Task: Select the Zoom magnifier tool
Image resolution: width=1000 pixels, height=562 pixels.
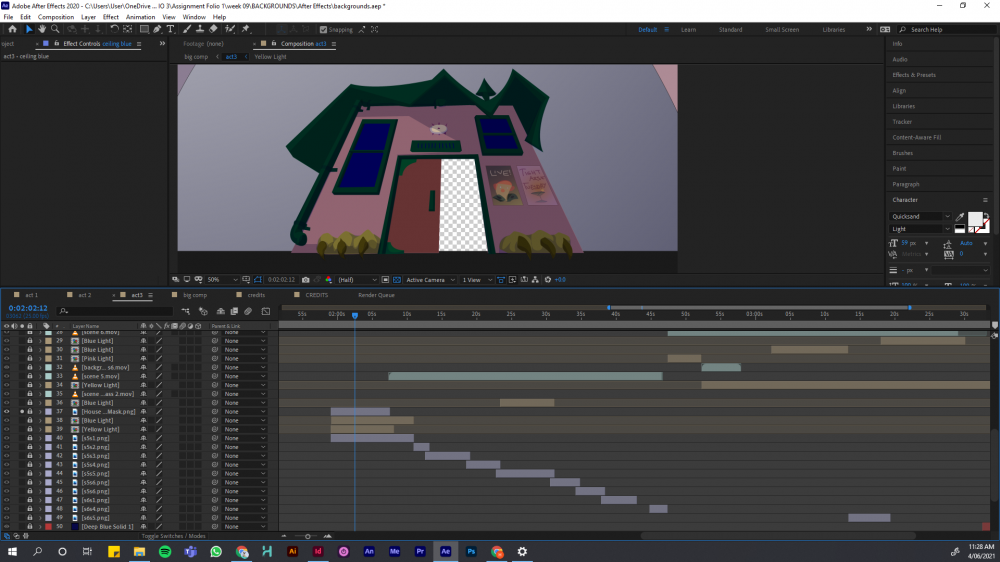Action: click(x=55, y=29)
